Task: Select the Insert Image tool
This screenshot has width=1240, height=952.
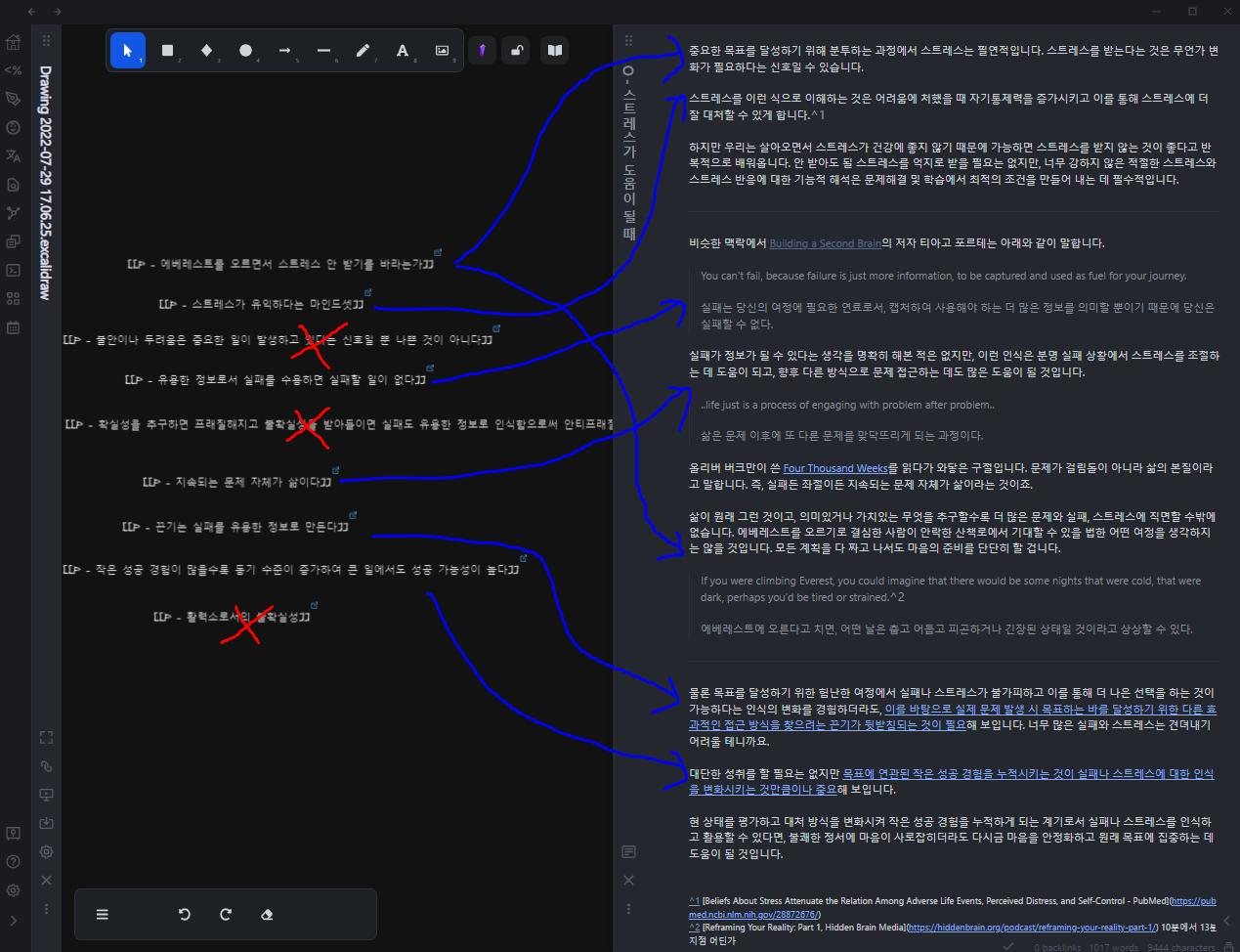Action: pos(442,51)
